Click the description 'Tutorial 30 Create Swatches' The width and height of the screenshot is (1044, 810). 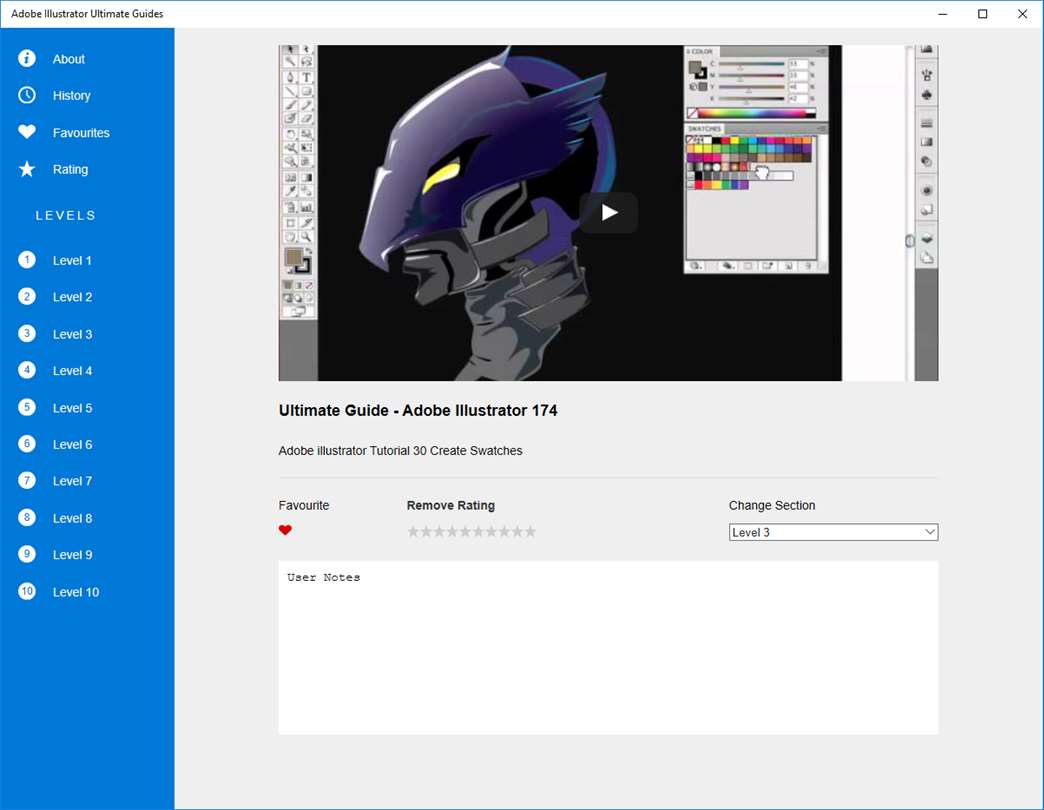(x=446, y=451)
